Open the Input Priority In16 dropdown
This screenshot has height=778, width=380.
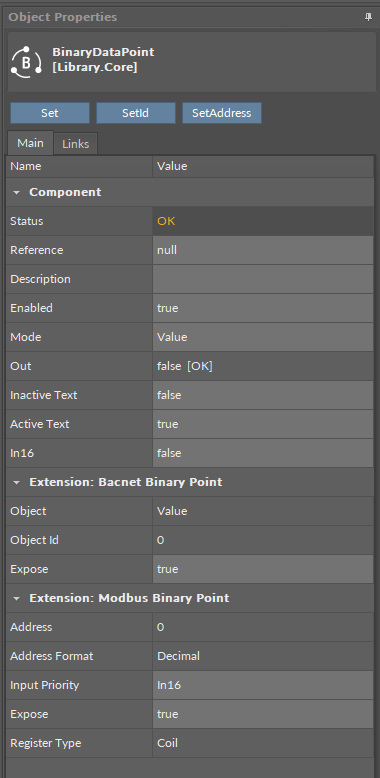click(263, 685)
